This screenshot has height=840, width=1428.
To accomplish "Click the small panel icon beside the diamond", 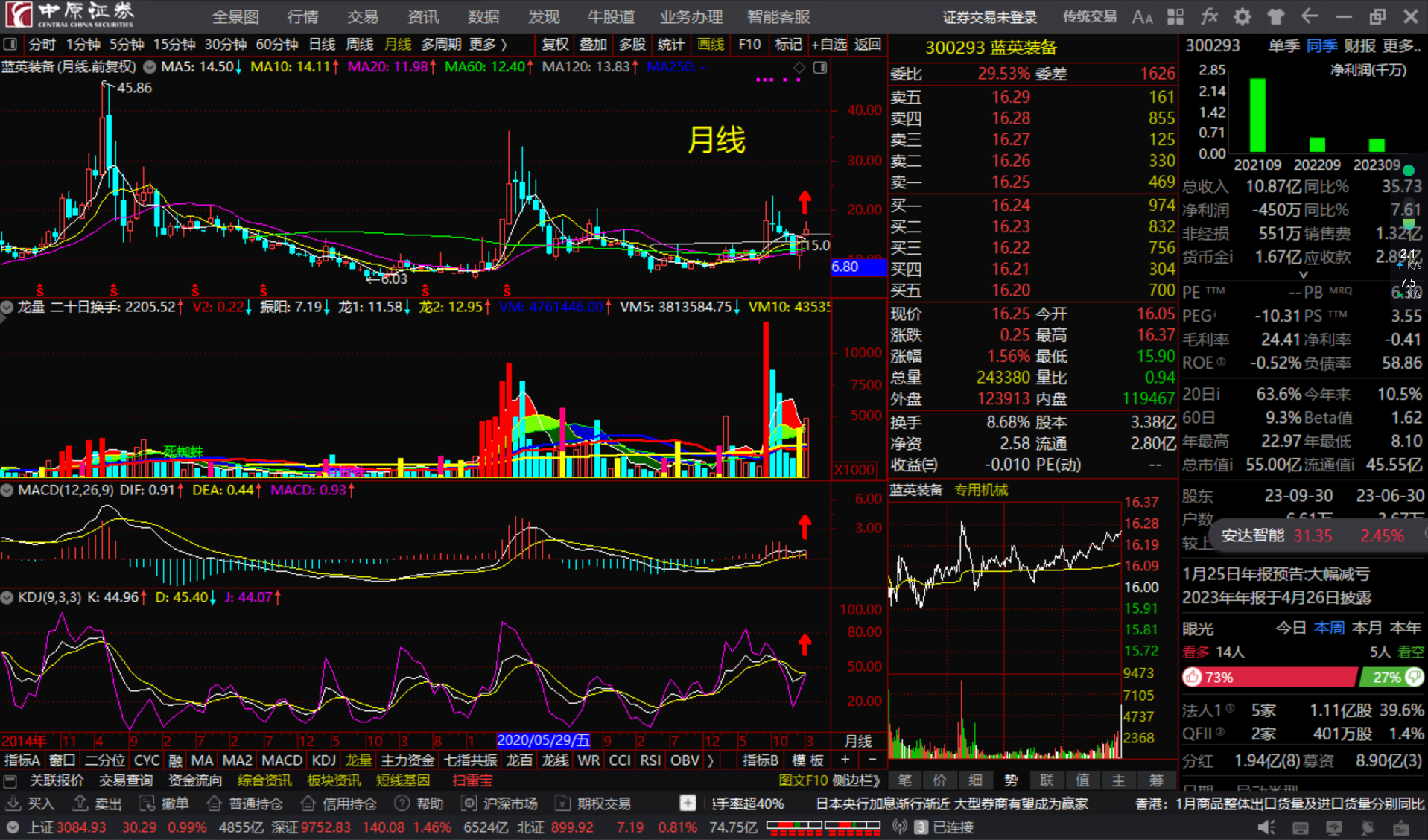I will tap(820, 68).
